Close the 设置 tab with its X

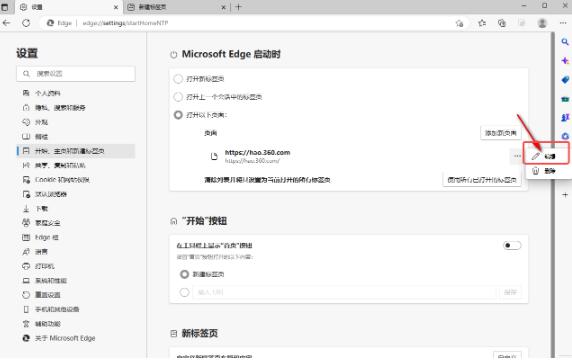(116, 7)
